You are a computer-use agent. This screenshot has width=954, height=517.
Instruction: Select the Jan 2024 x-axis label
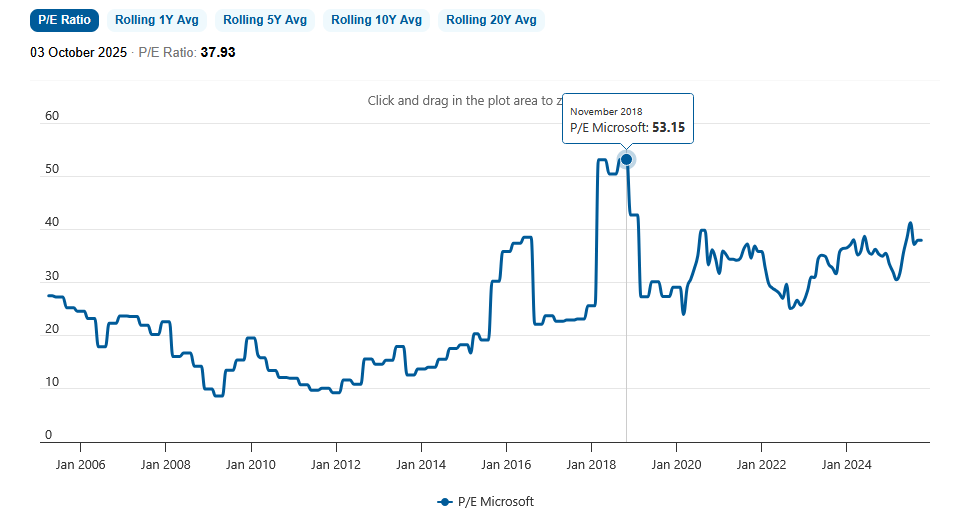pos(846,464)
